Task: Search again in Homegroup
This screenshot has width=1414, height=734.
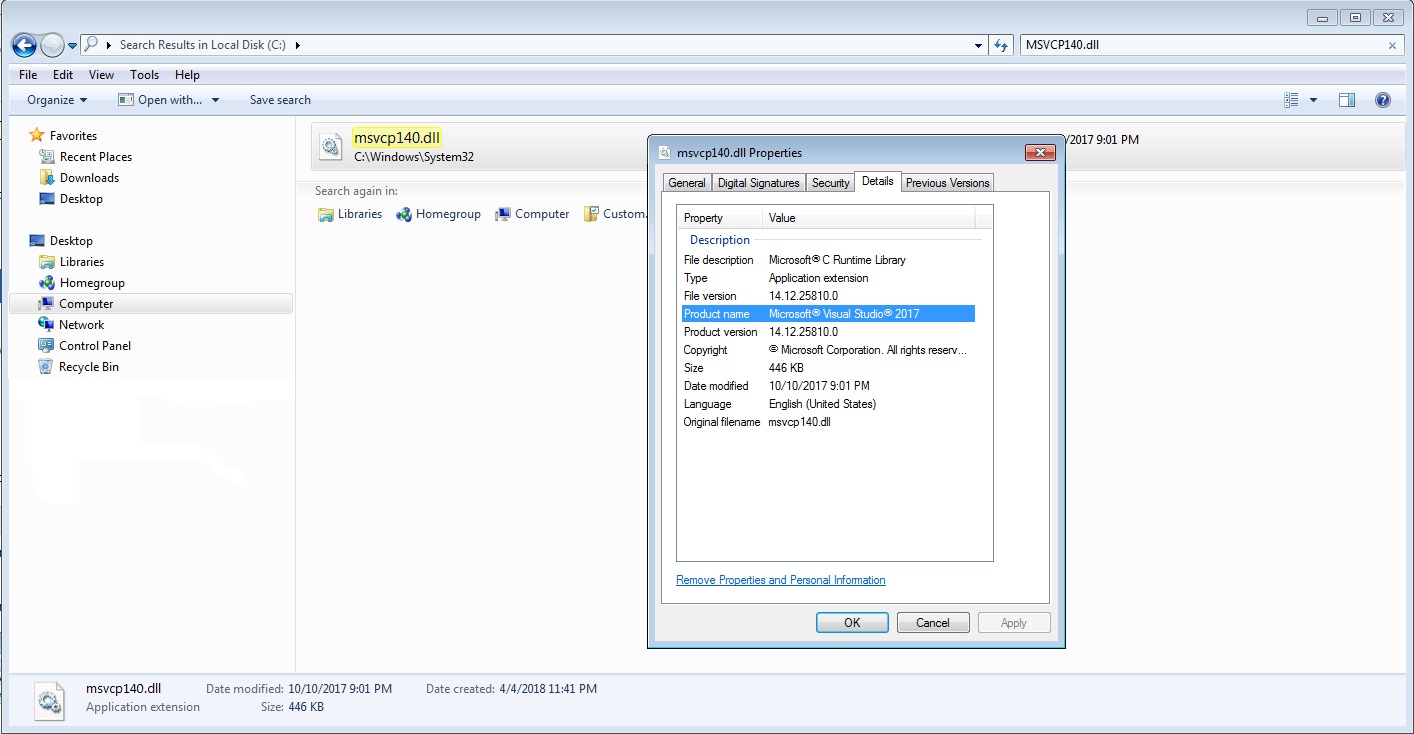Action: point(438,214)
